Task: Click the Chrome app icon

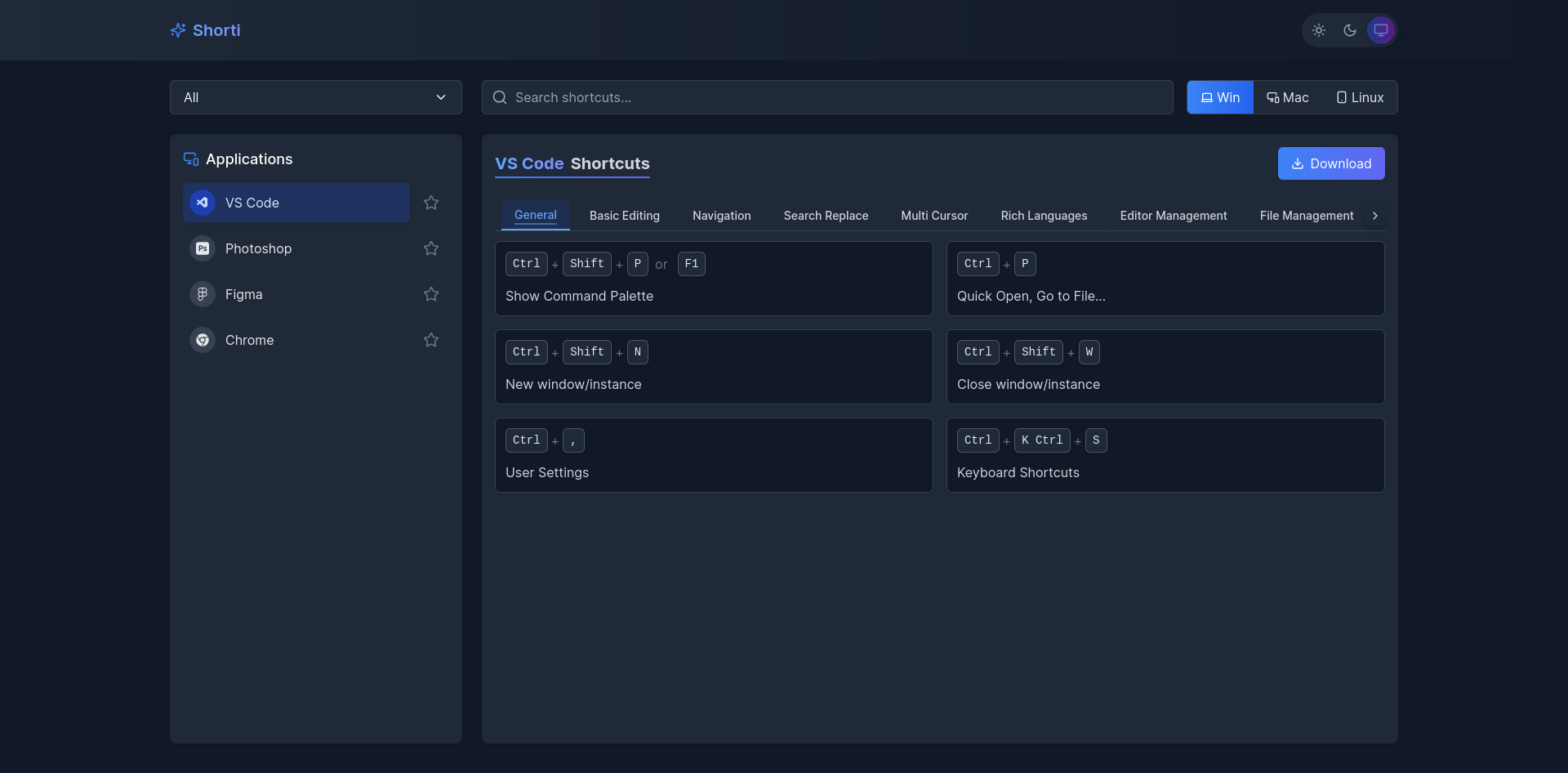Action: pos(203,340)
